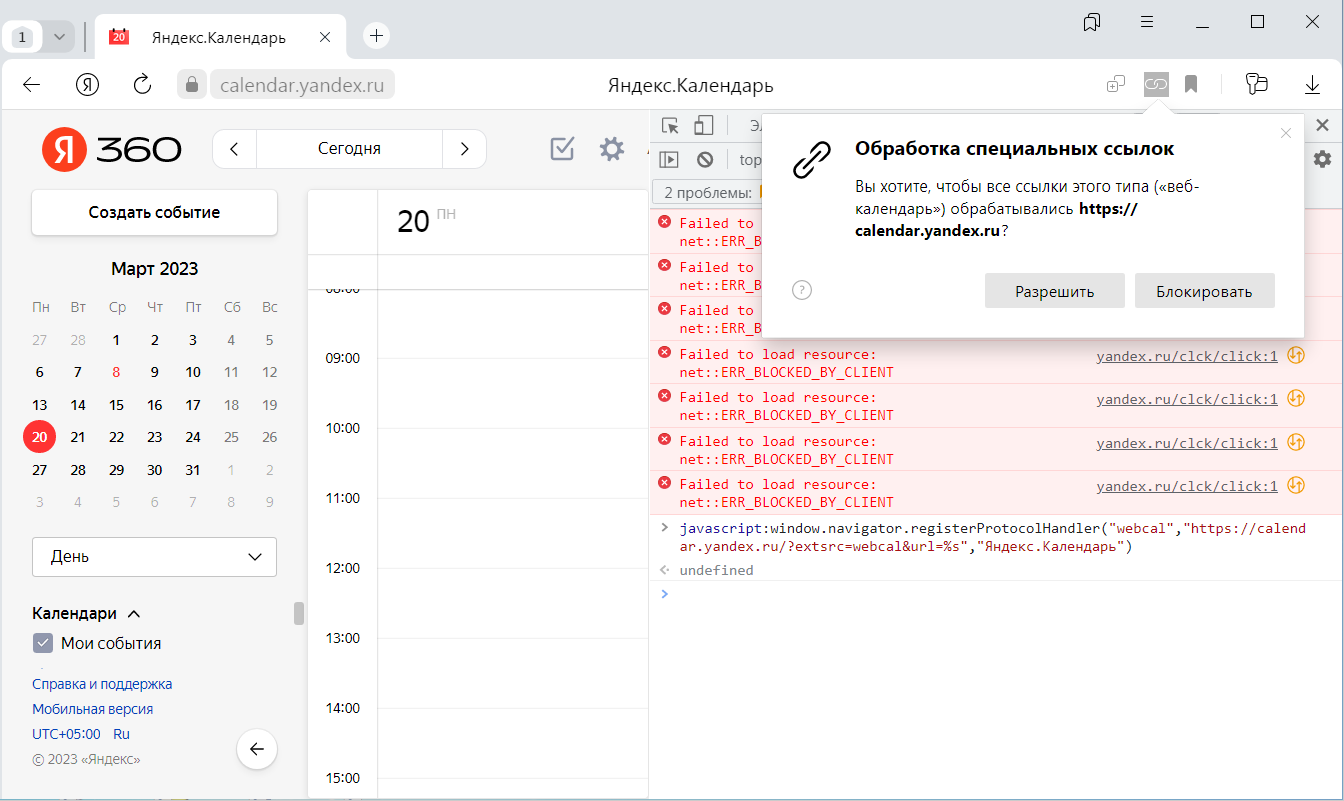Viewport: 1344px width, 801px height.
Task: Toggle the Мои события calendar checkbox
Action: (43, 643)
